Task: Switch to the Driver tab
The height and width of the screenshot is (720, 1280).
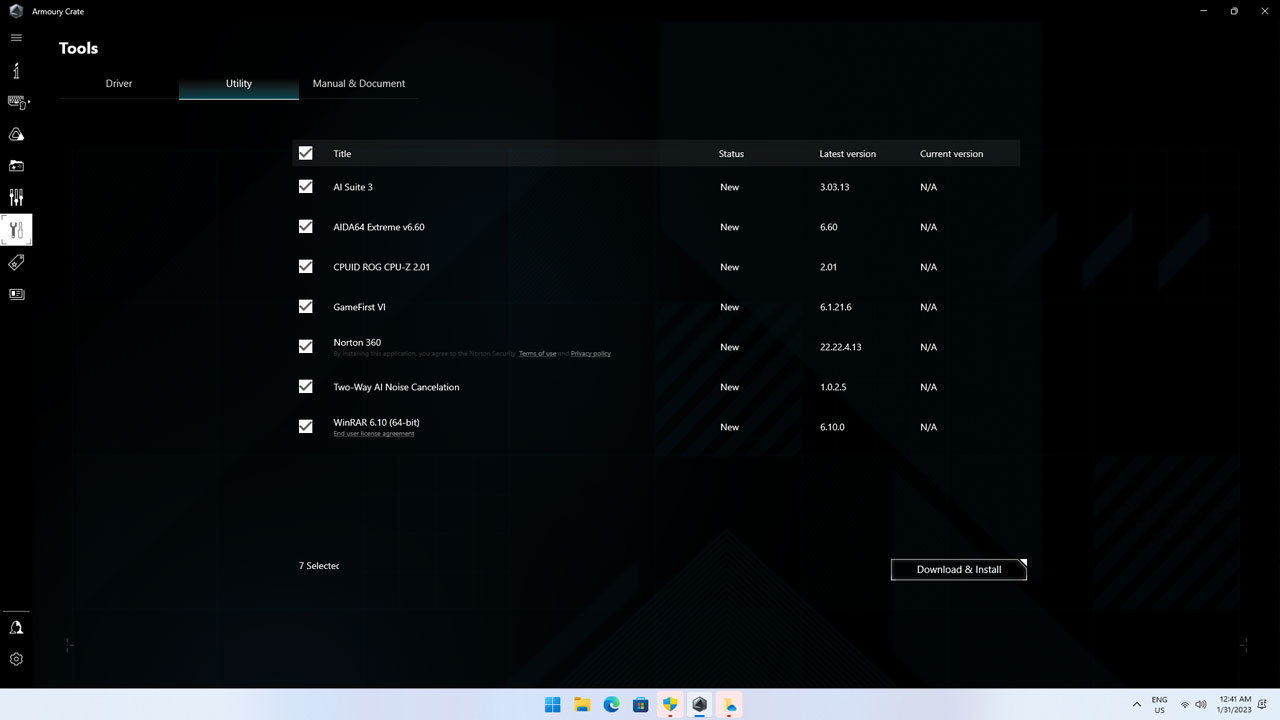Action: (119, 84)
